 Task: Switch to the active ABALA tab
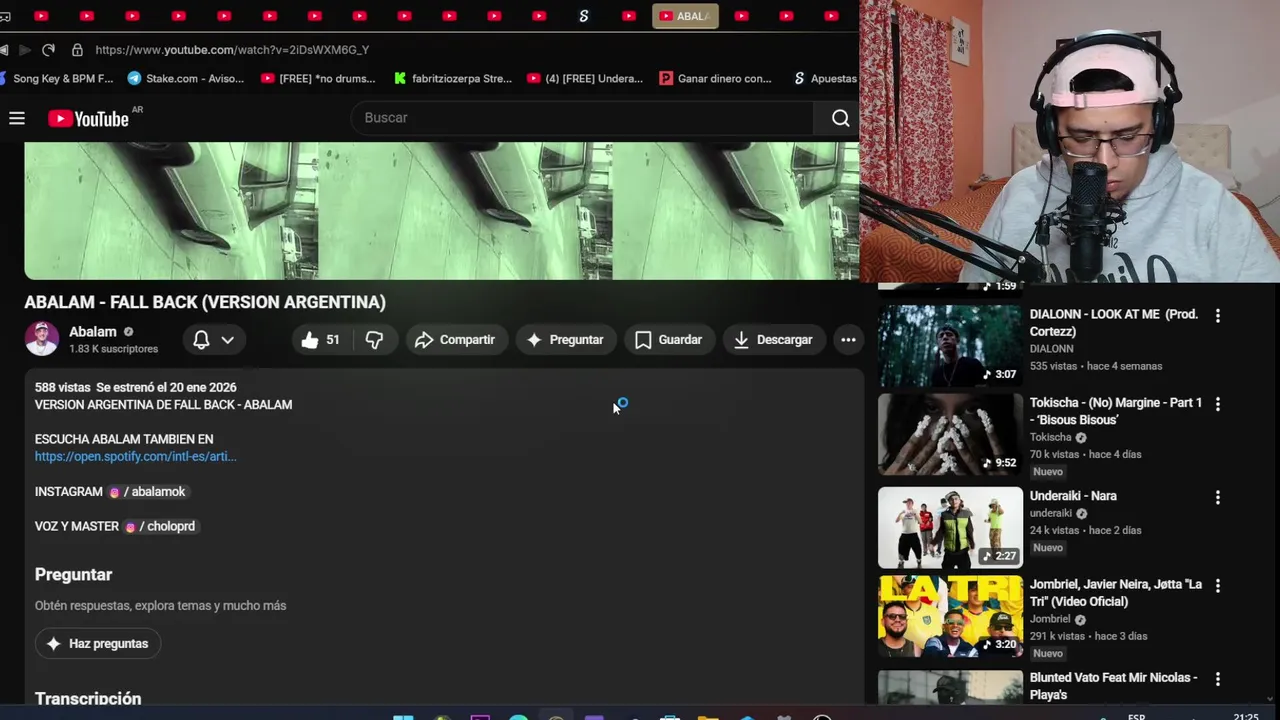click(x=685, y=16)
